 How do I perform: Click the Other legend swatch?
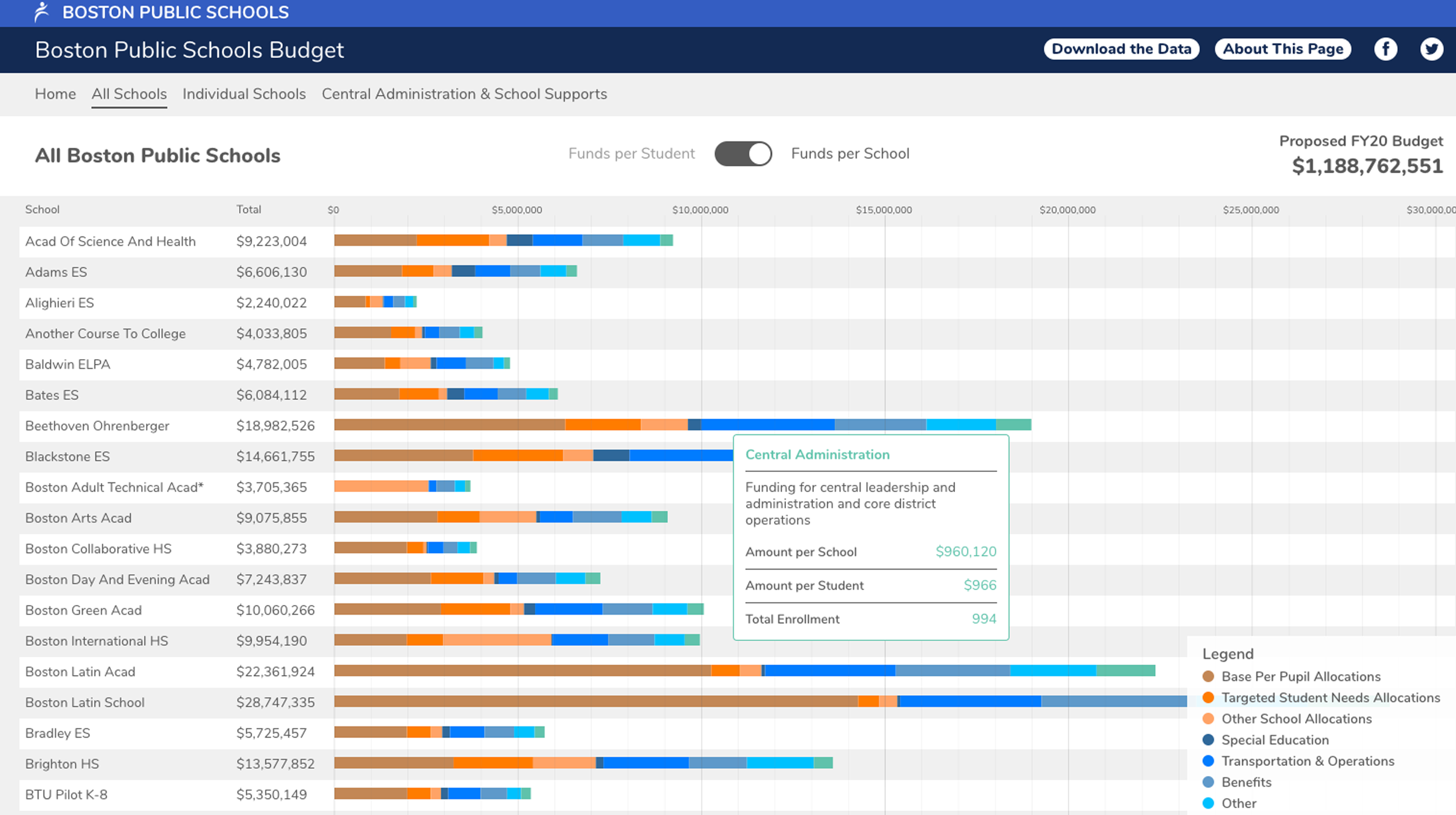coord(1208,803)
